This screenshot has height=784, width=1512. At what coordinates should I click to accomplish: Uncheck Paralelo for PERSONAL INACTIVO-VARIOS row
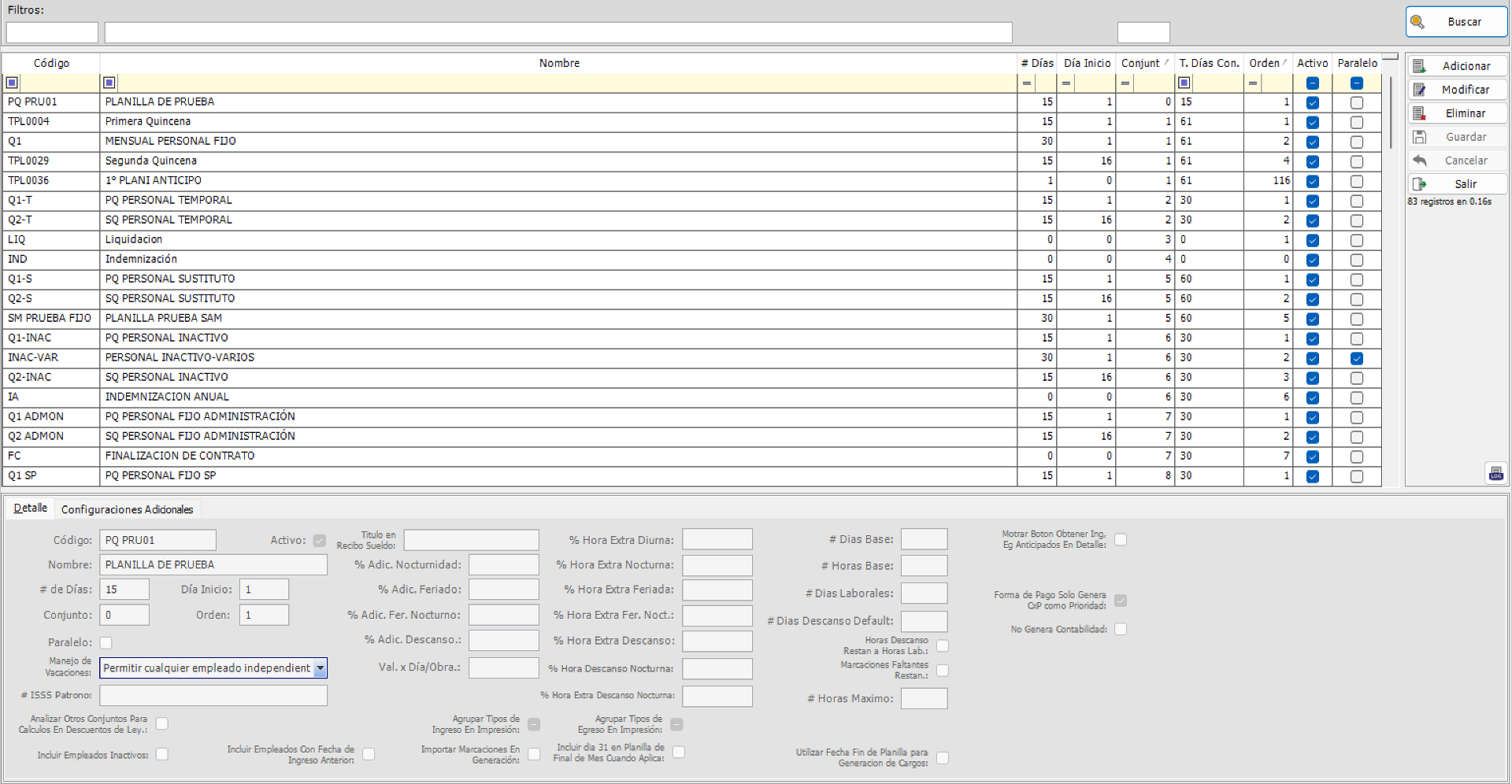1356,358
